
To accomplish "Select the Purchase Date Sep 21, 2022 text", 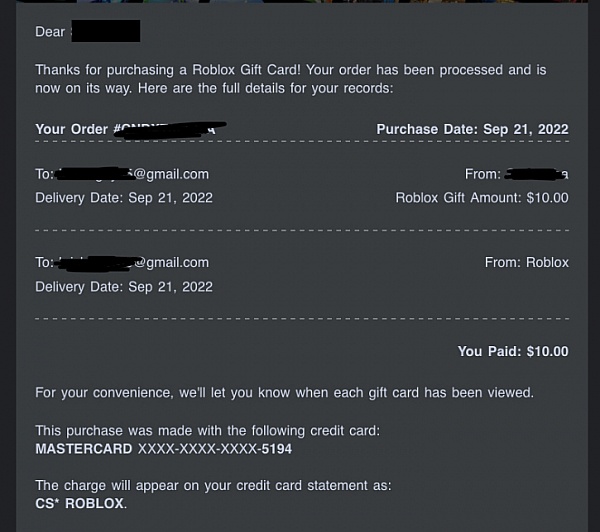I will [x=472, y=129].
